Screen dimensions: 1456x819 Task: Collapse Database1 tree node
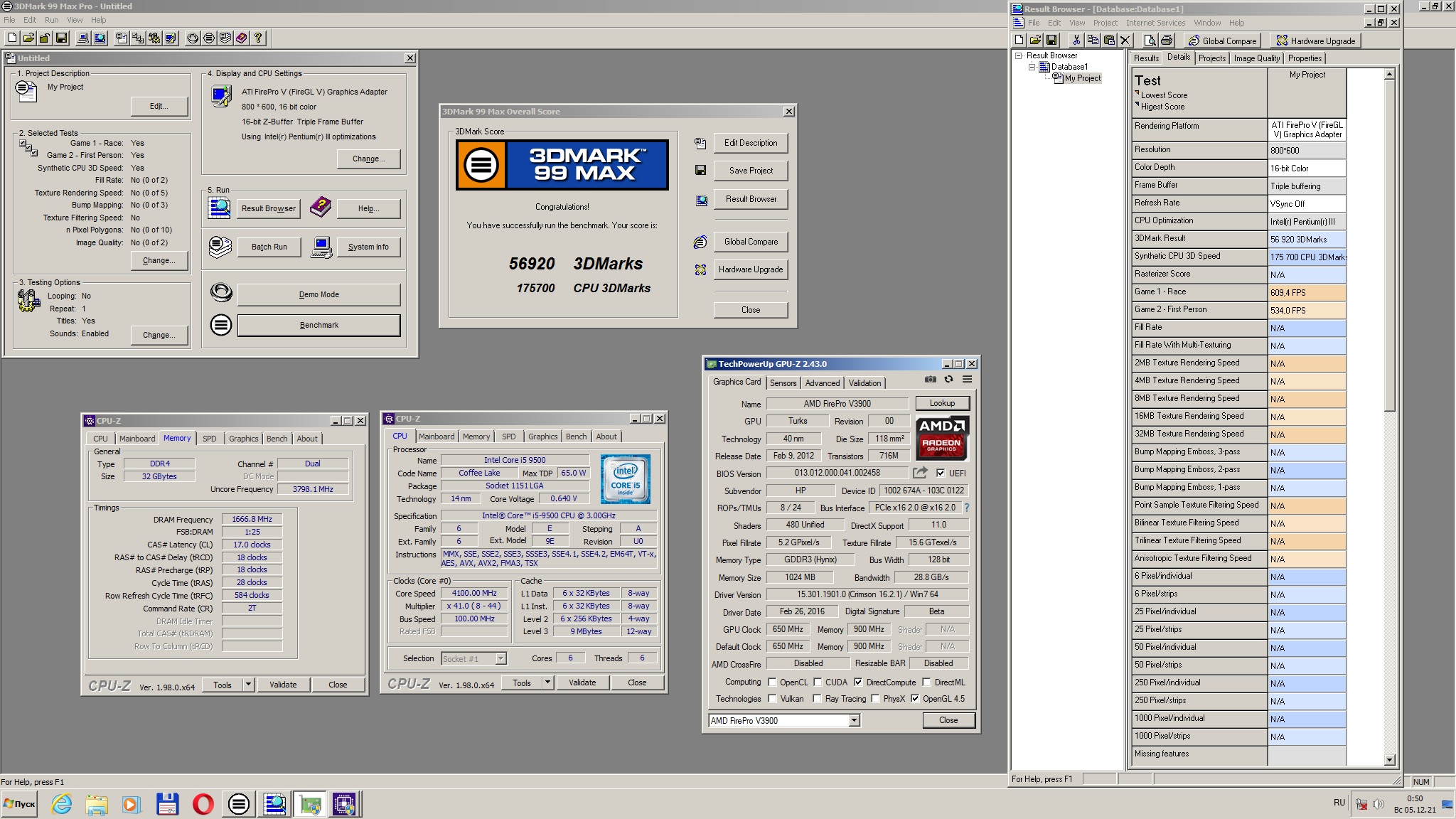1032,67
